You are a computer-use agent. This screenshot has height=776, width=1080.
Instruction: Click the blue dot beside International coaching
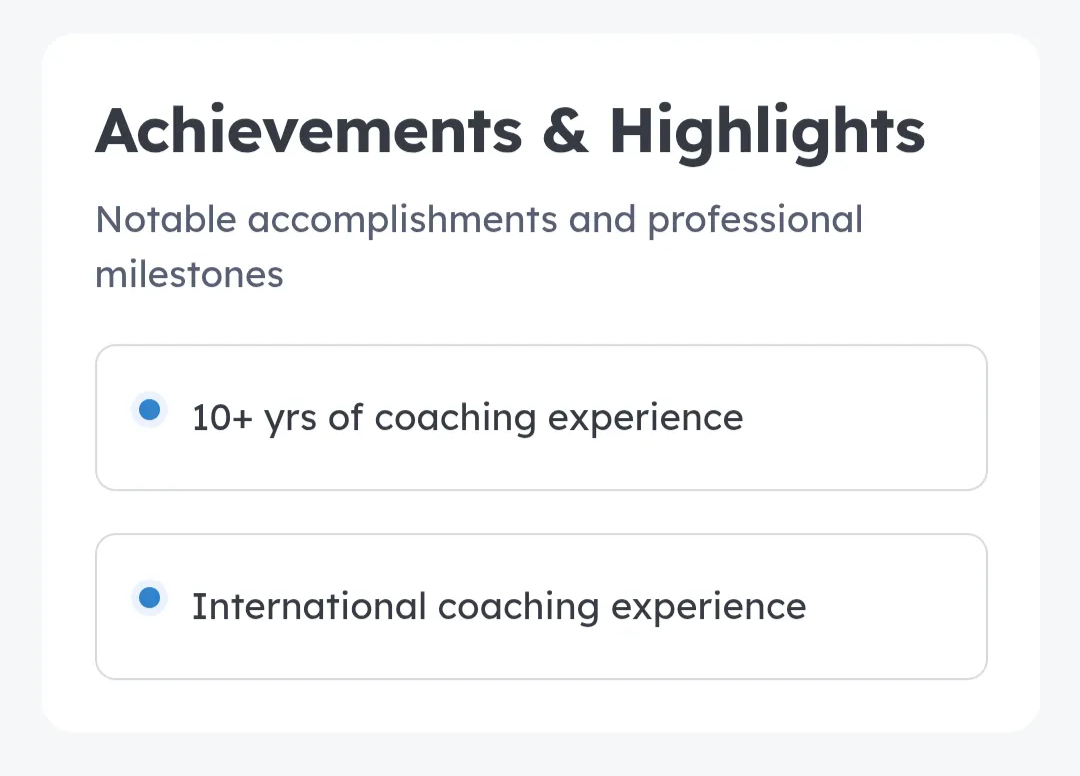coord(149,598)
